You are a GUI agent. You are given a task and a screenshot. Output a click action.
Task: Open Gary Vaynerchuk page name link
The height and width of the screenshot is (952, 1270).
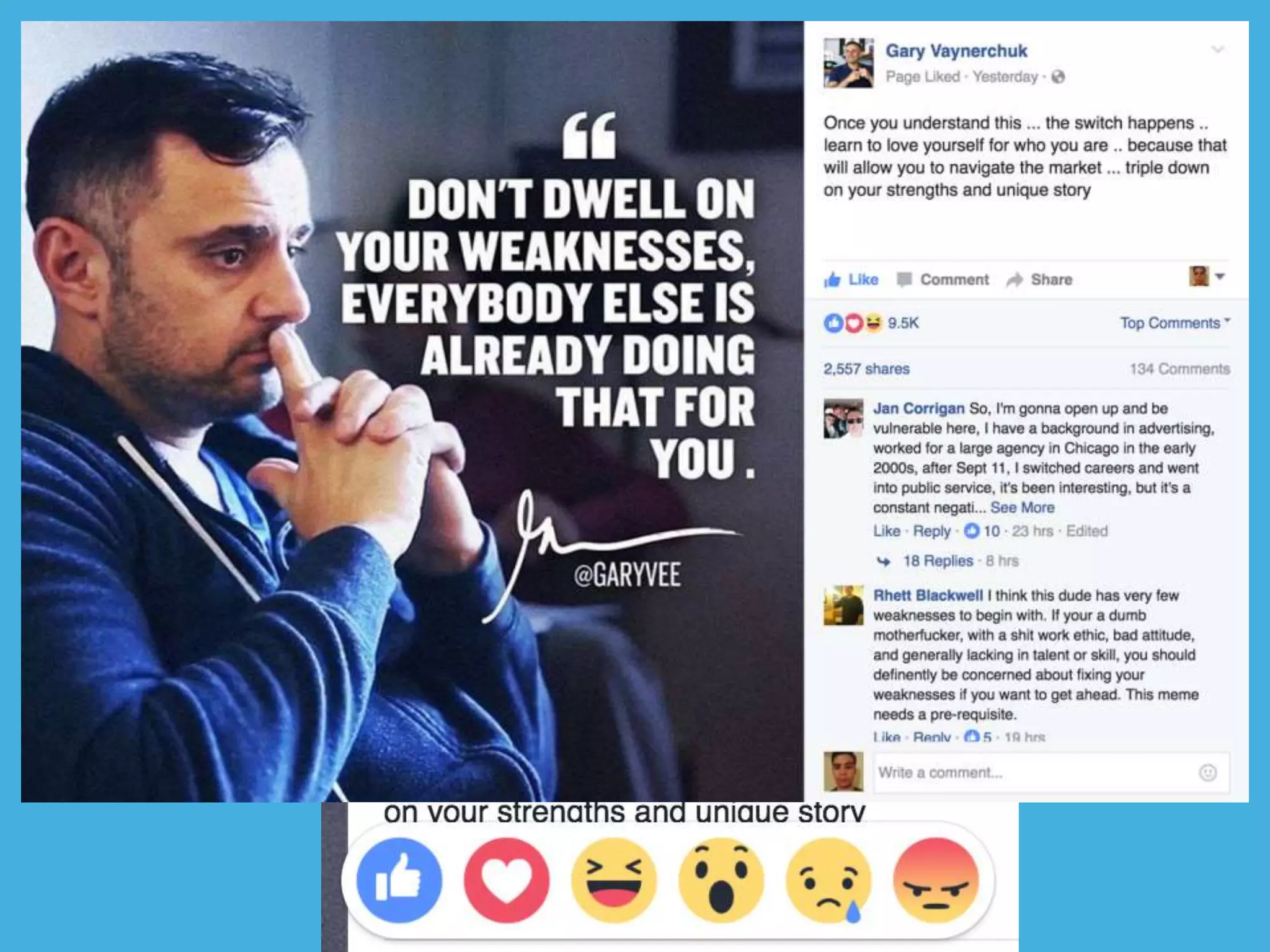[956, 51]
